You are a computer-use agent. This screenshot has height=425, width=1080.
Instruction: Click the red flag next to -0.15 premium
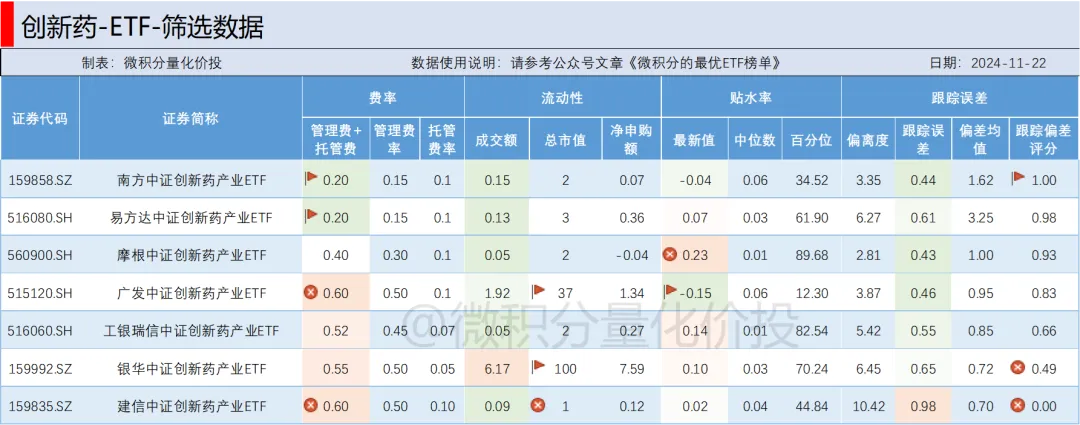tap(671, 291)
